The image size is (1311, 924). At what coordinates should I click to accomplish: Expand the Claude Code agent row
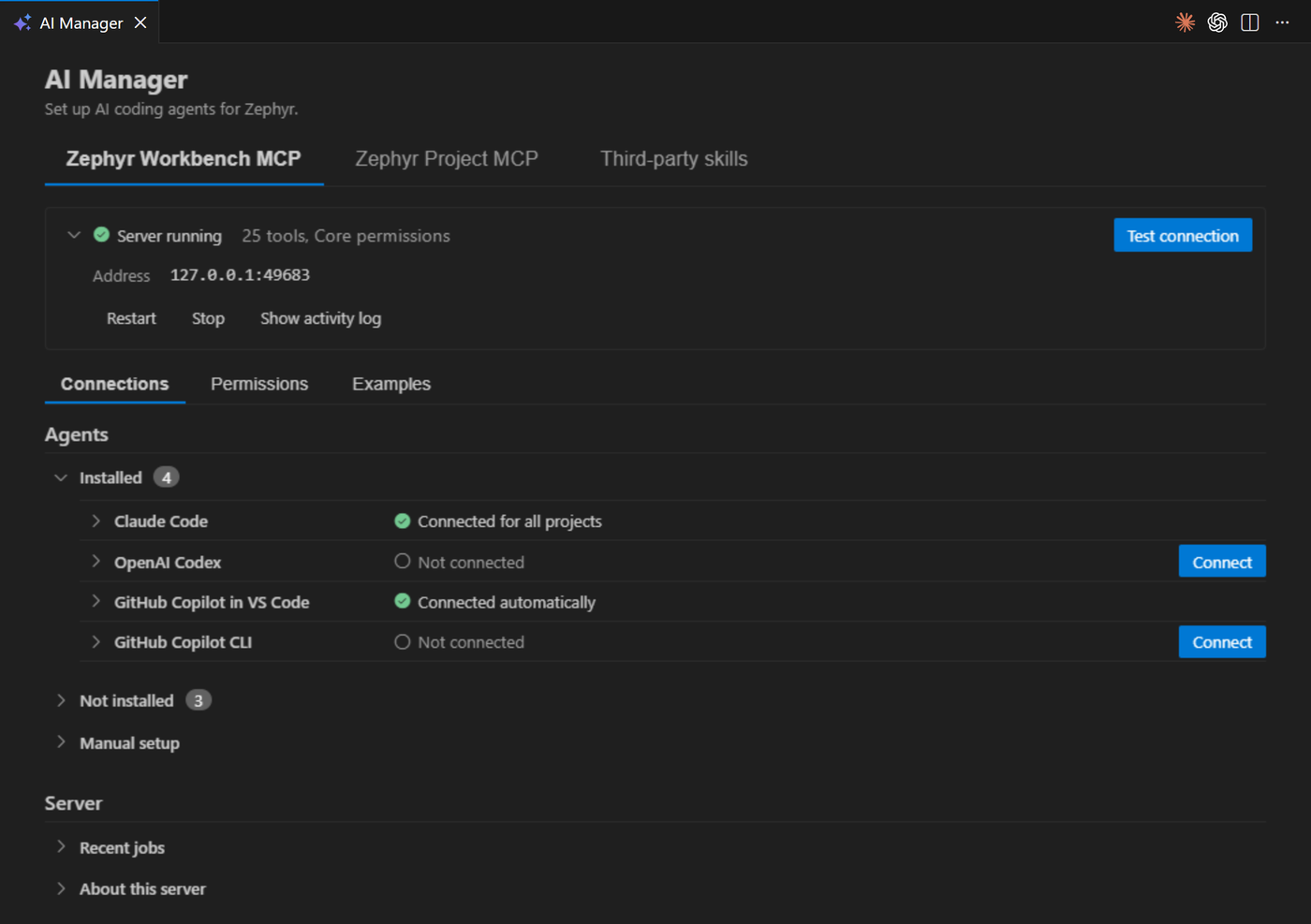pyautogui.click(x=96, y=521)
